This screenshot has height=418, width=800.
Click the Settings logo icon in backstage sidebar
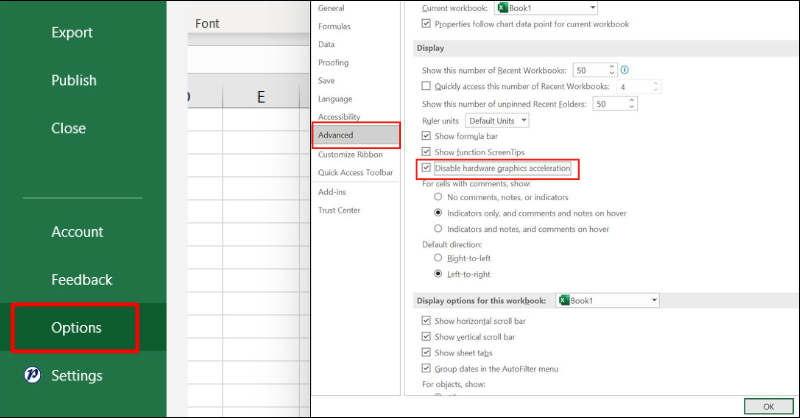tap(31, 375)
